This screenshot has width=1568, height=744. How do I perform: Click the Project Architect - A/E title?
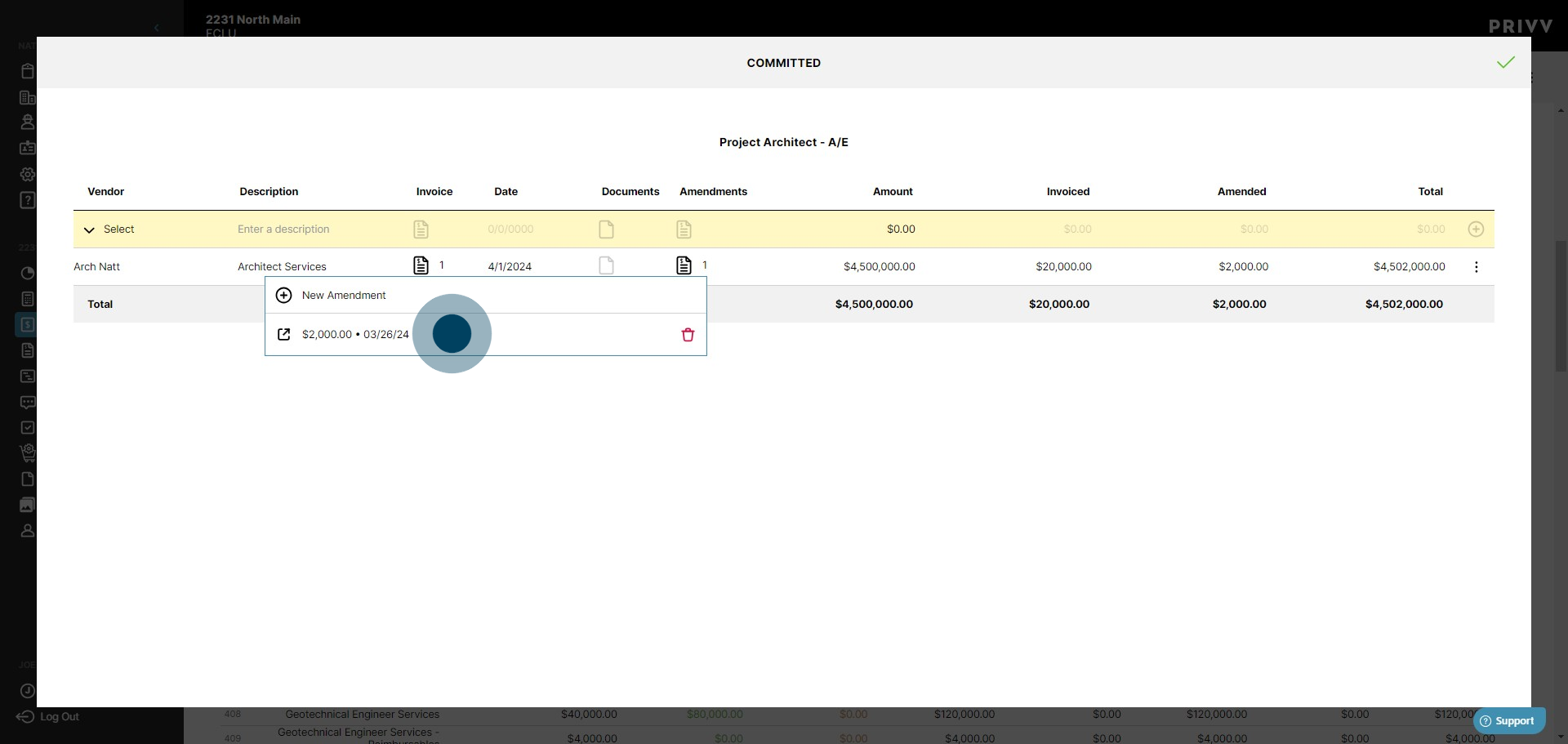784,142
